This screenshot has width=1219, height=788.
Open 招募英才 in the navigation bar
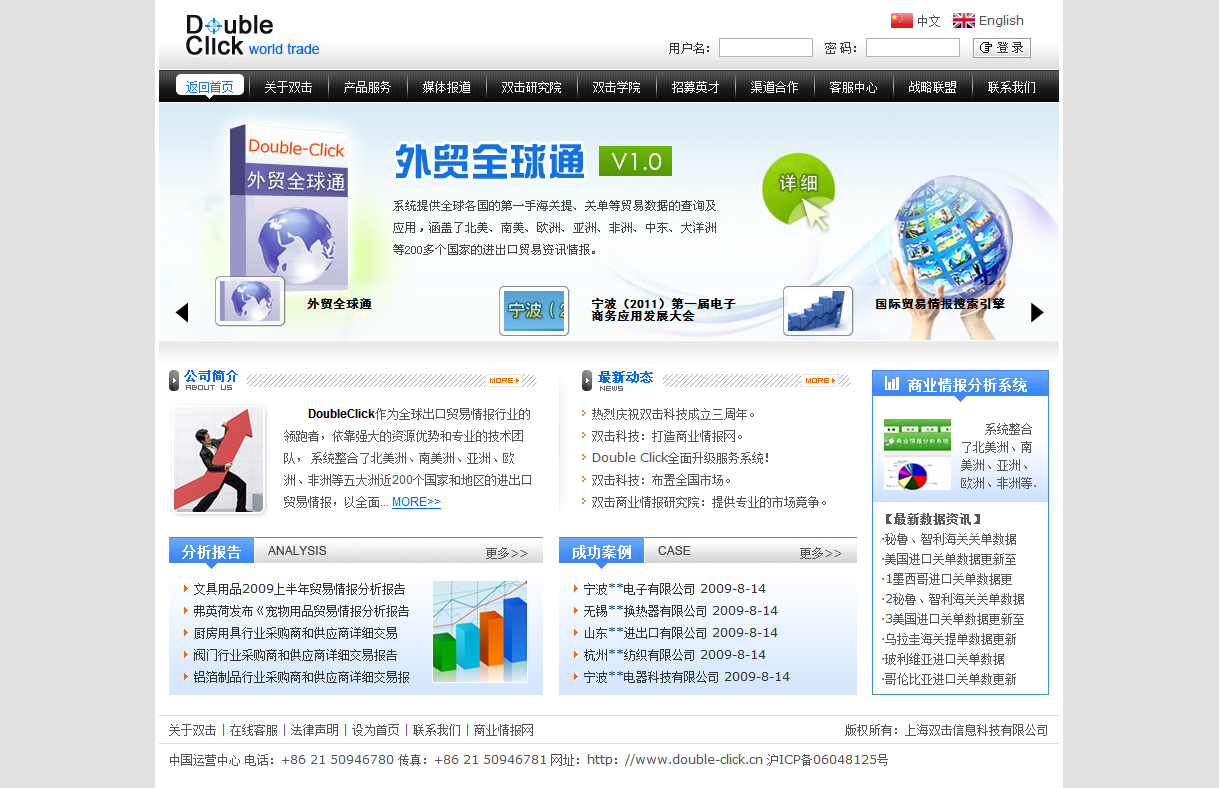tap(695, 87)
